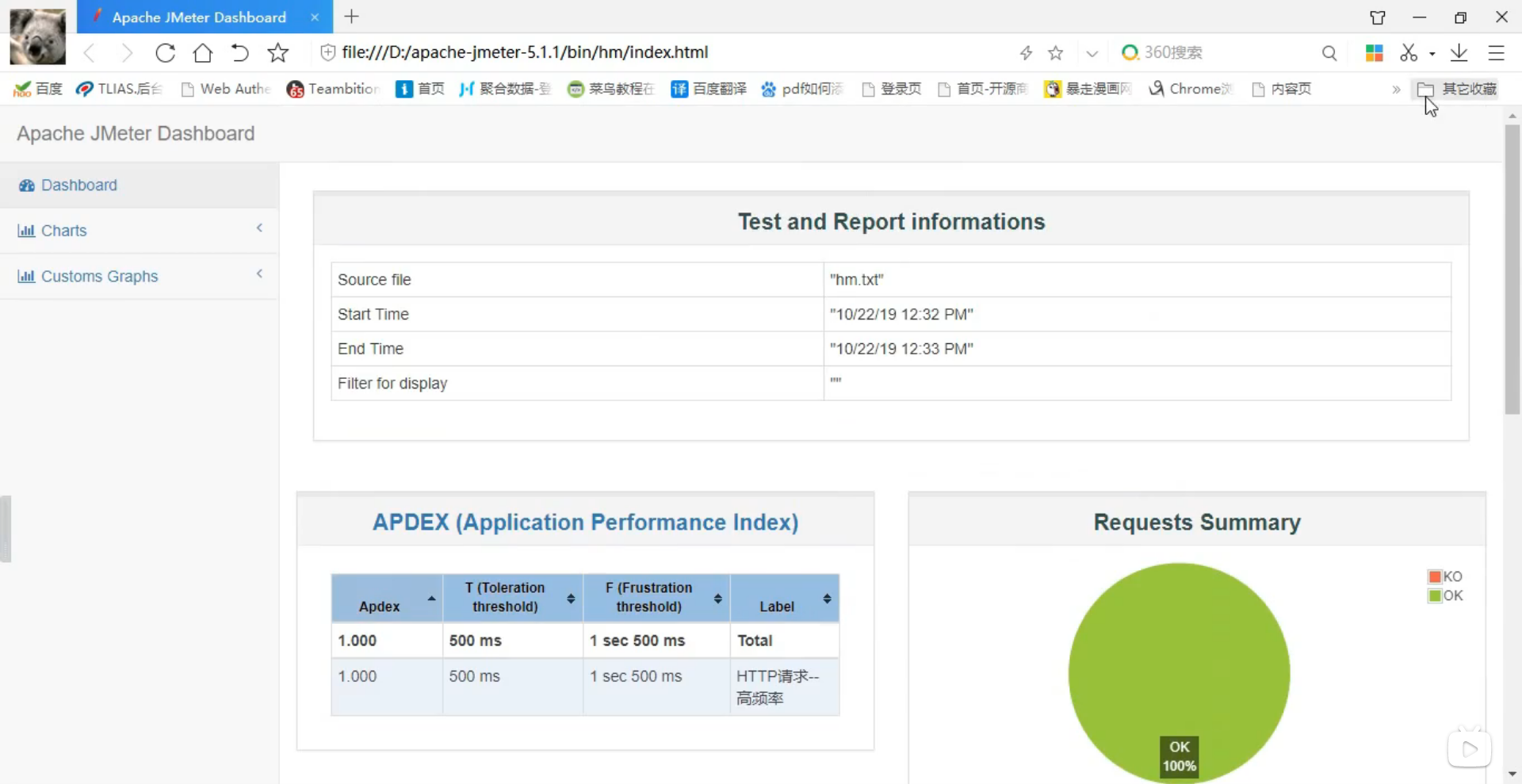The image size is (1522, 784).
Task: Click the search magnifier icon
Action: [1329, 53]
